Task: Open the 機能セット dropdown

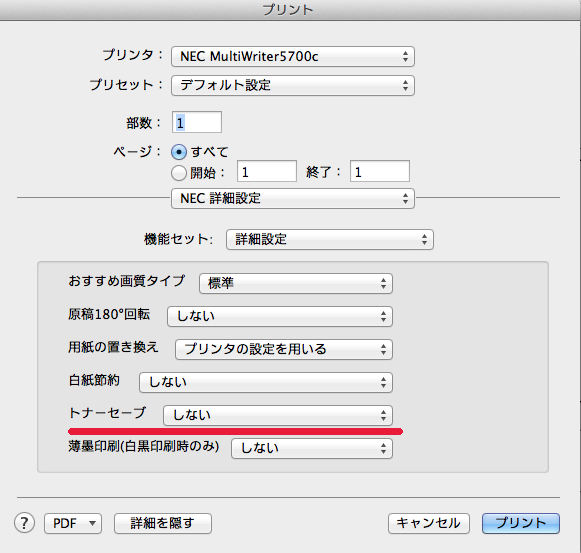Action: pos(330,239)
